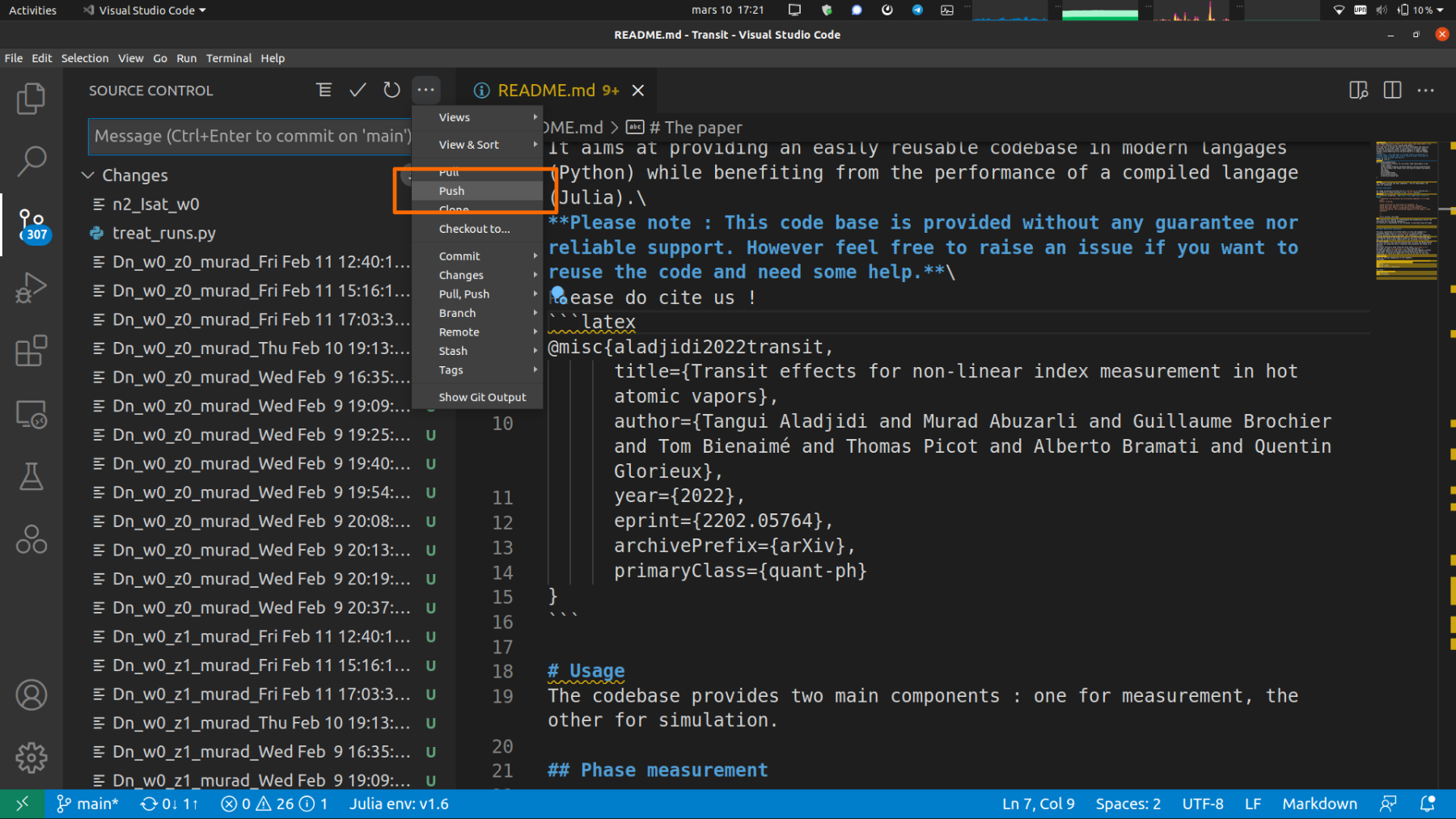Image resolution: width=1456 pixels, height=819 pixels.
Task: Expand the Tags submenu
Action: click(x=477, y=370)
